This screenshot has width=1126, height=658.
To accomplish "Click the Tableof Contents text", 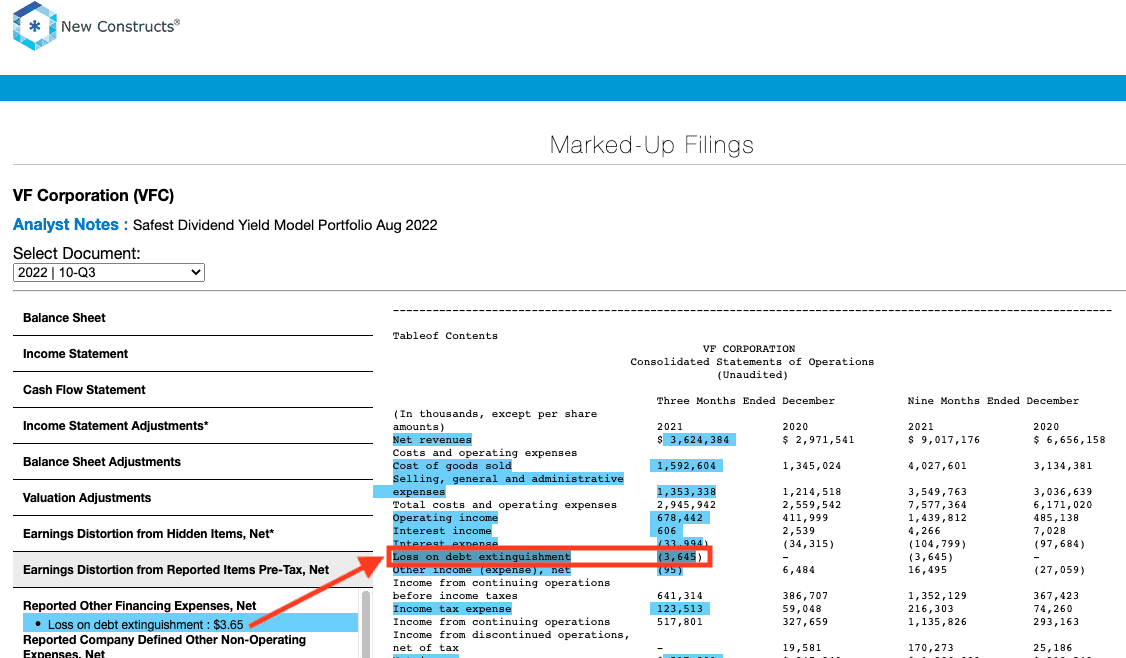I will click(445, 335).
